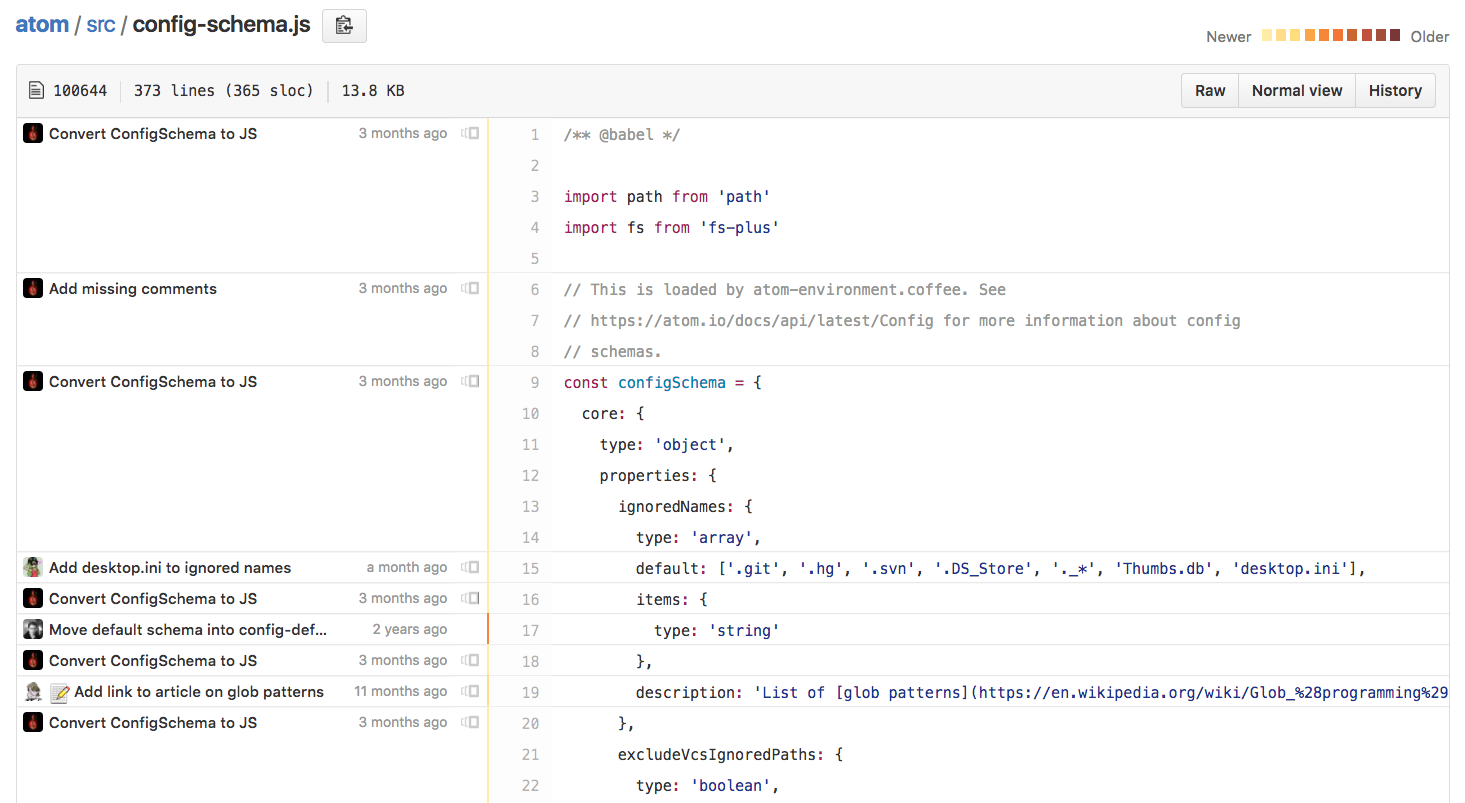Image resolution: width=1465 pixels, height=803 pixels.
Task: View blame prior to 'Add missing comments'
Action: (470, 288)
